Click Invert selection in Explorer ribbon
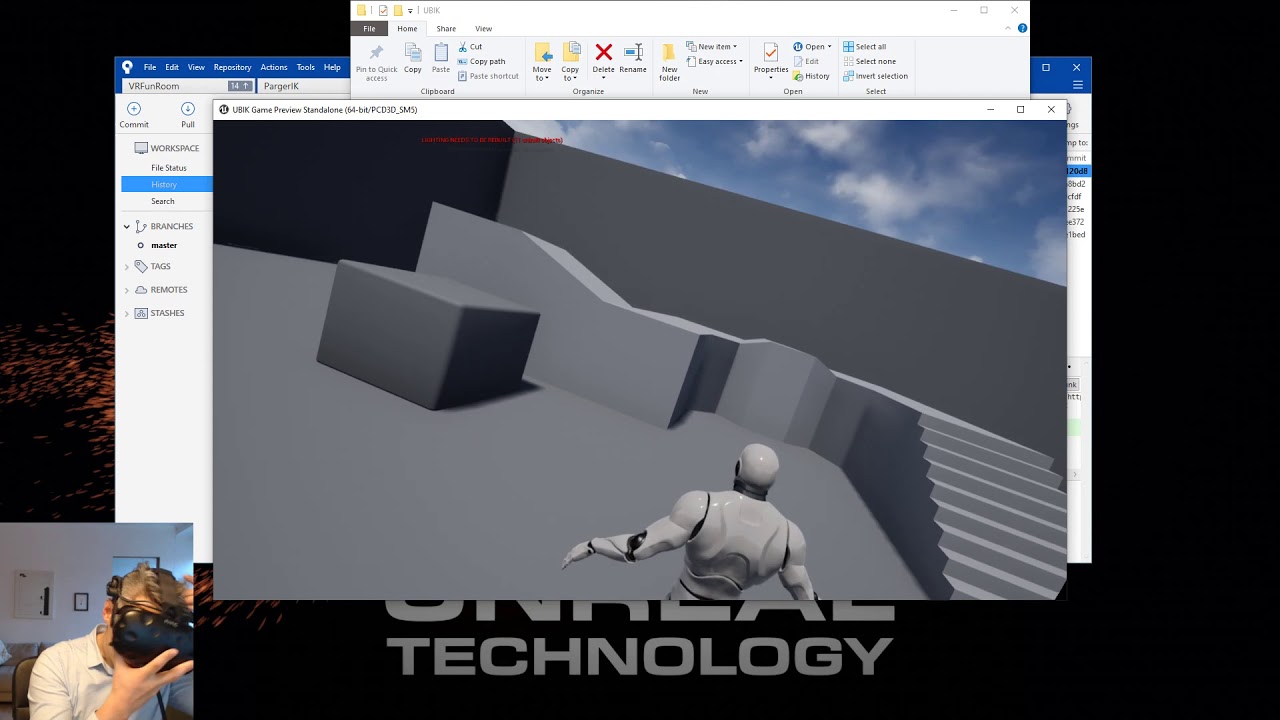Screen dimensions: 1280x720 point(875,76)
